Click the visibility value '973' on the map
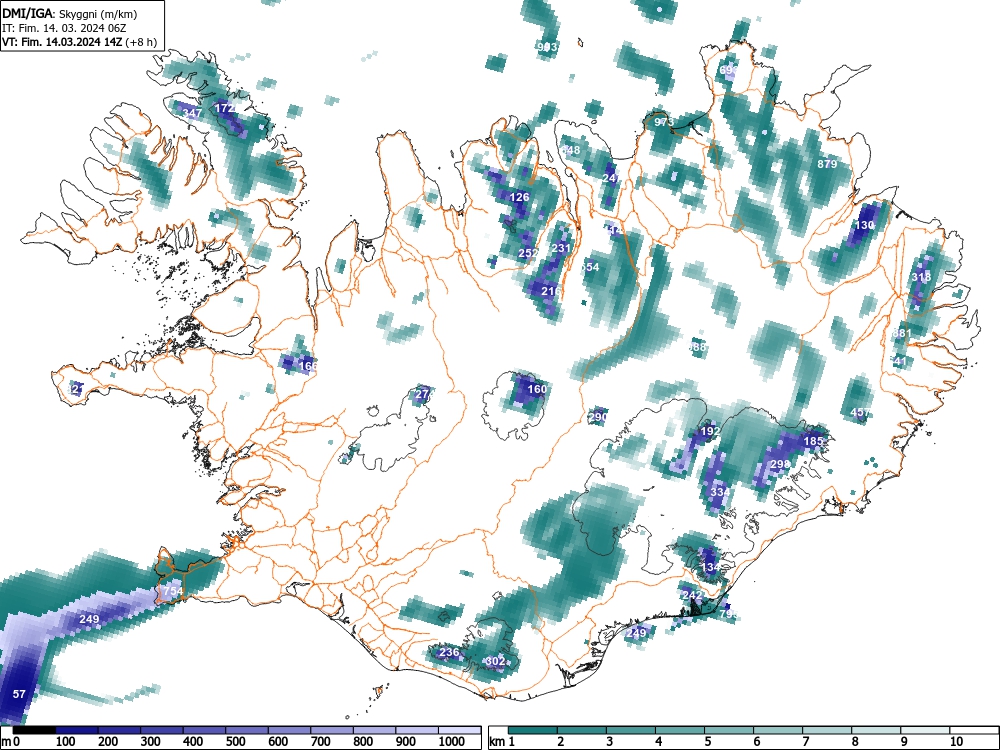This screenshot has height=750, width=1000. click(664, 121)
